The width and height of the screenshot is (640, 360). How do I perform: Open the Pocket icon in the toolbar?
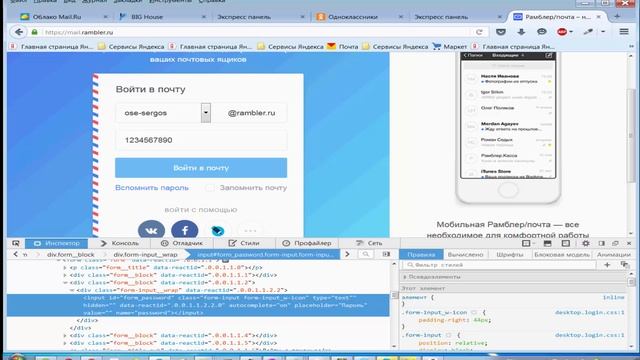501,32
